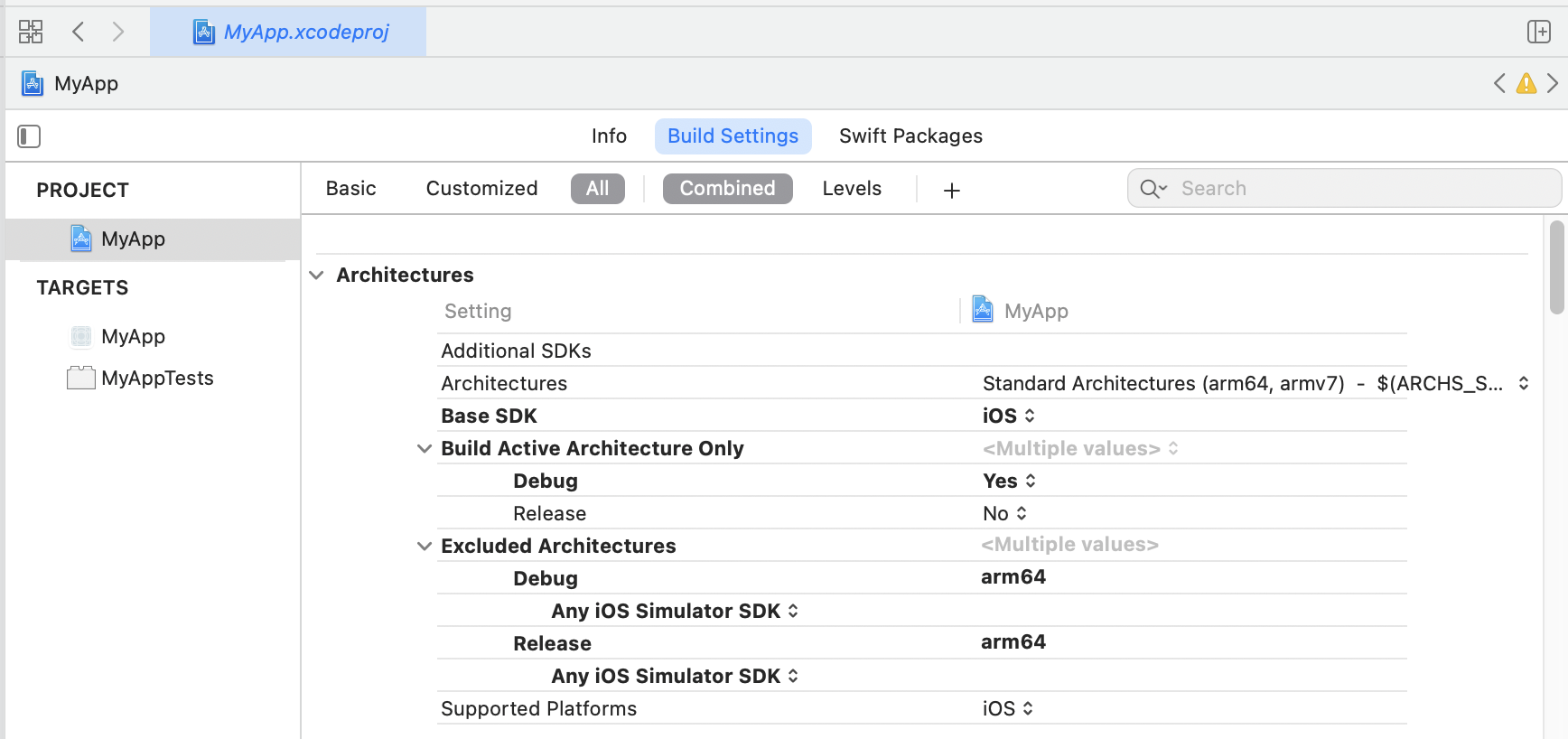Open the related items grid menu
Viewport: 1568px width, 739px height.
coord(31,32)
